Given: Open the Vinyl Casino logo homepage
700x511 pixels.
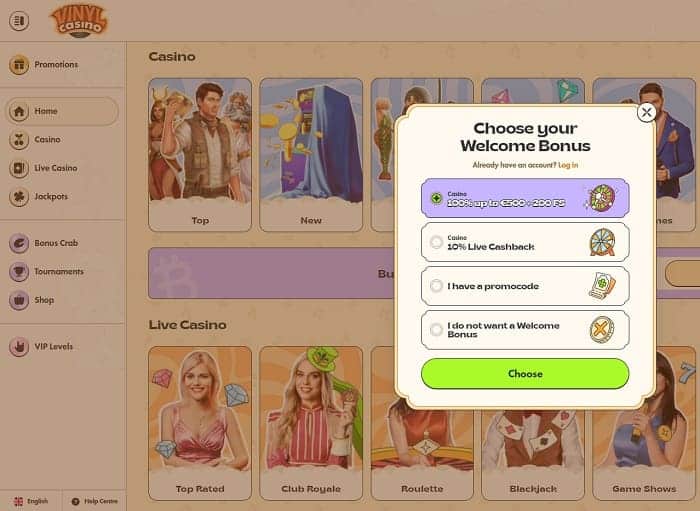Looking at the screenshot, I should 79,21.
